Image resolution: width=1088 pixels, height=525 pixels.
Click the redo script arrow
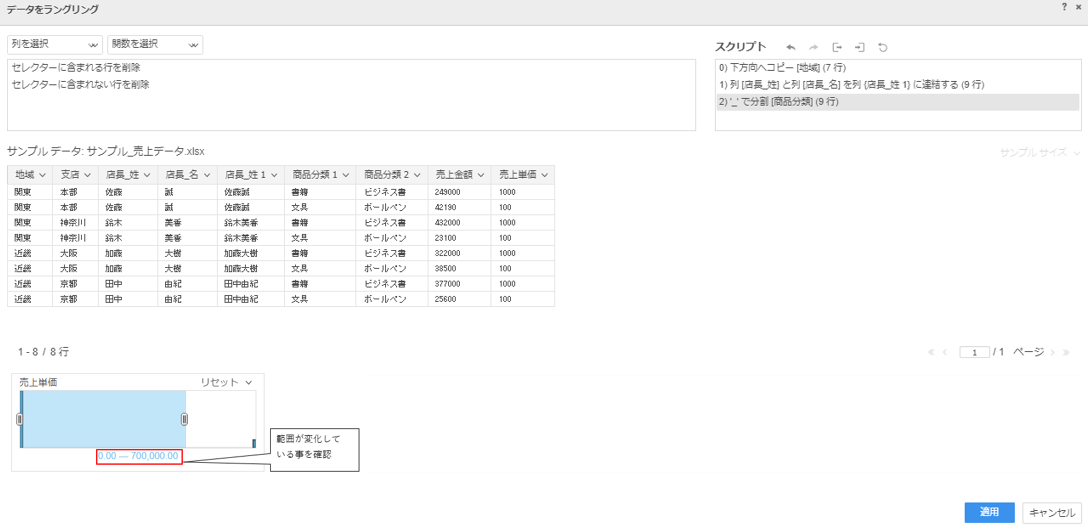[x=814, y=47]
